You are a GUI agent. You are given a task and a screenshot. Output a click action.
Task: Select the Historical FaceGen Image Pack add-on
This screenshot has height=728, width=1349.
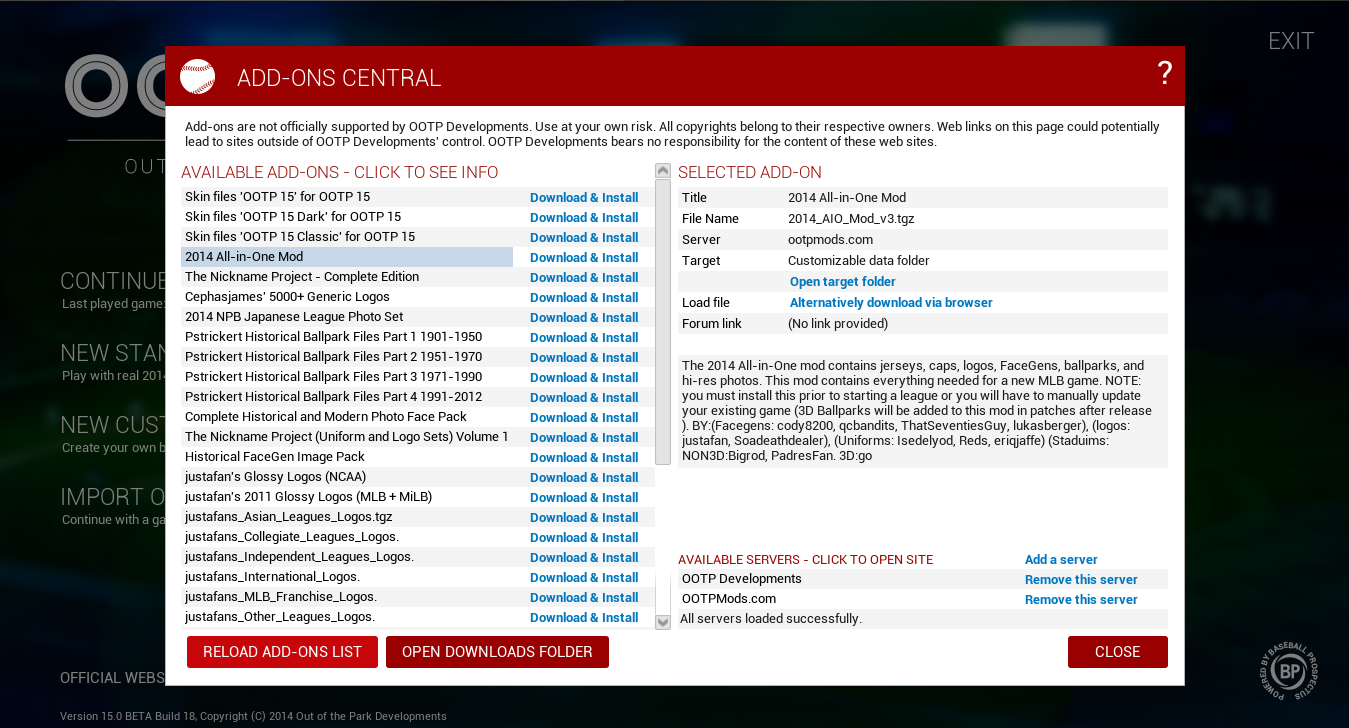[274, 457]
